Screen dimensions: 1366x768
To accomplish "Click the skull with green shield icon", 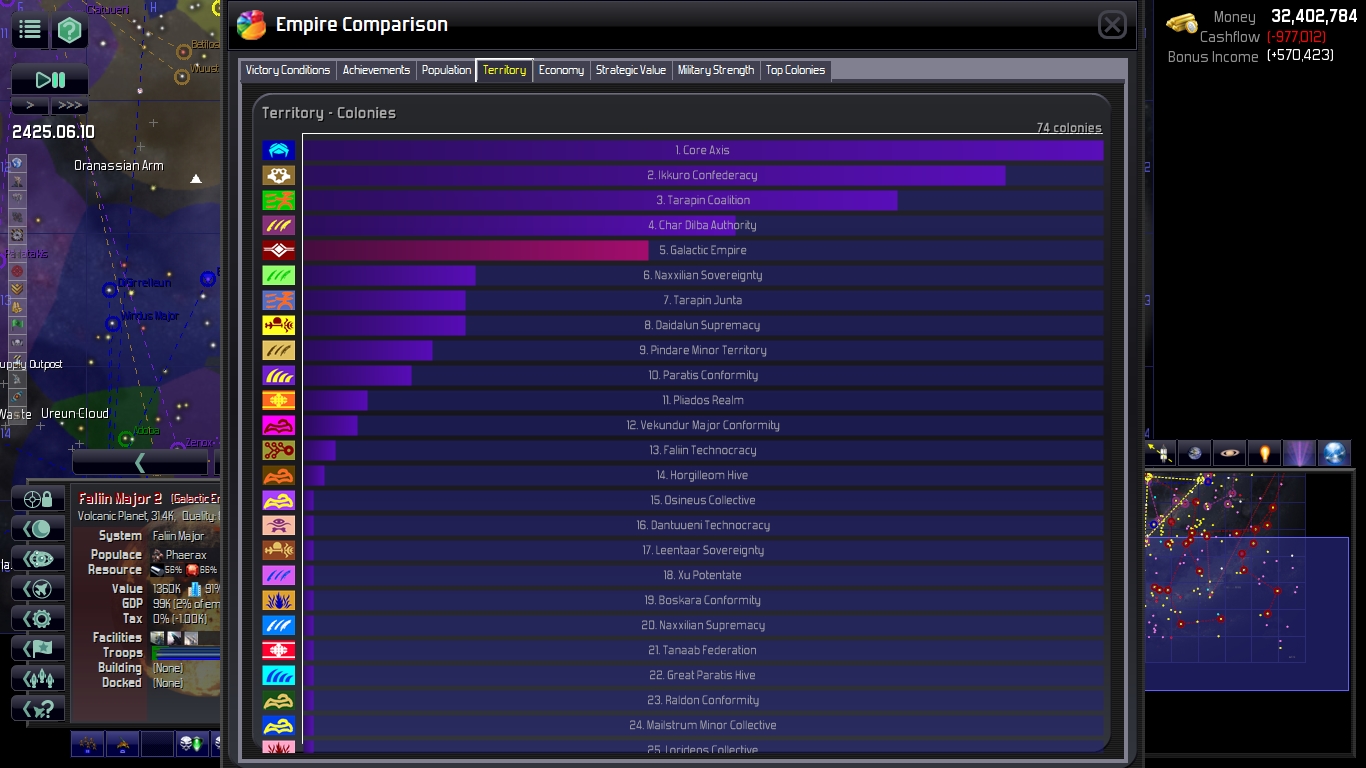I will tap(191, 744).
